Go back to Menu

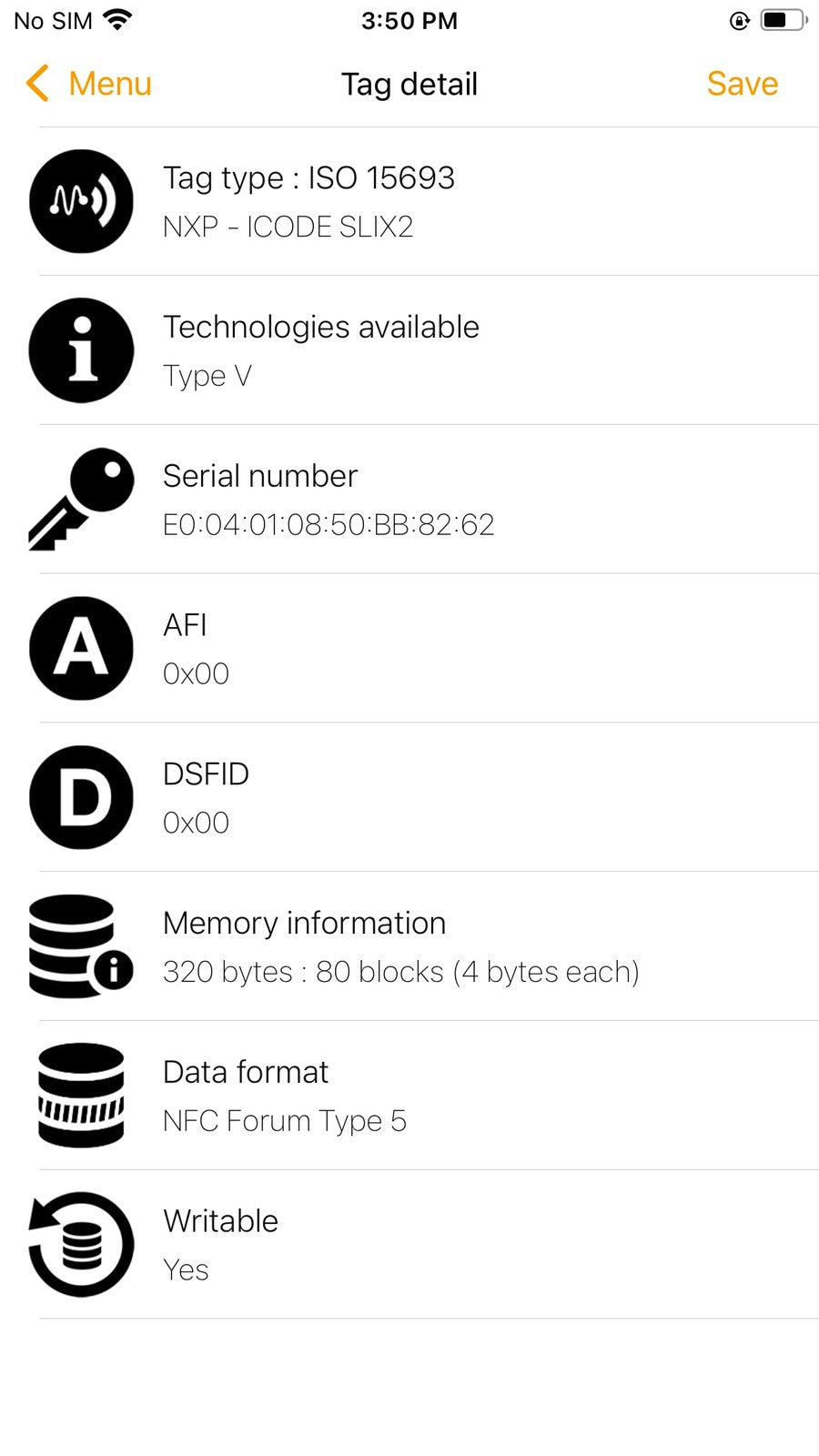109,84
